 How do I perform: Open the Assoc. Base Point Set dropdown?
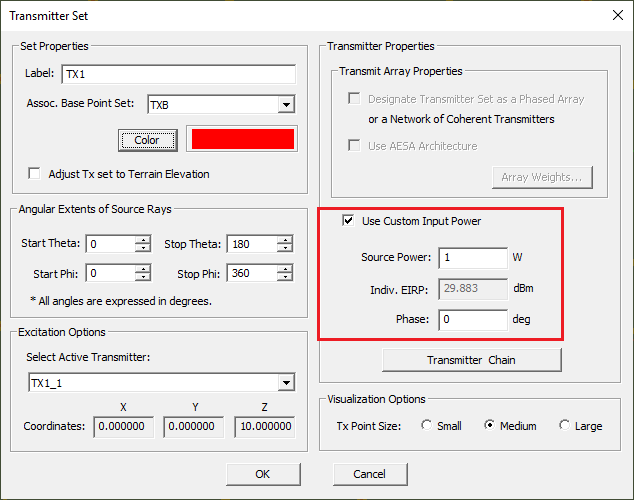pyautogui.click(x=286, y=105)
